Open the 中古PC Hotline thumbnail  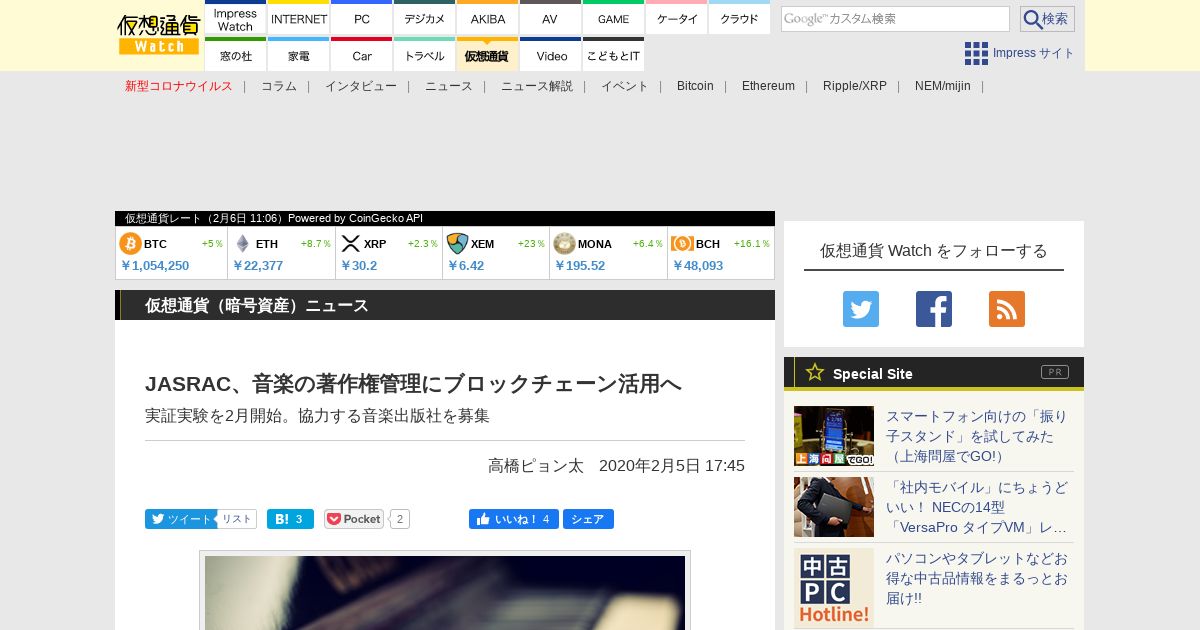pos(834,588)
